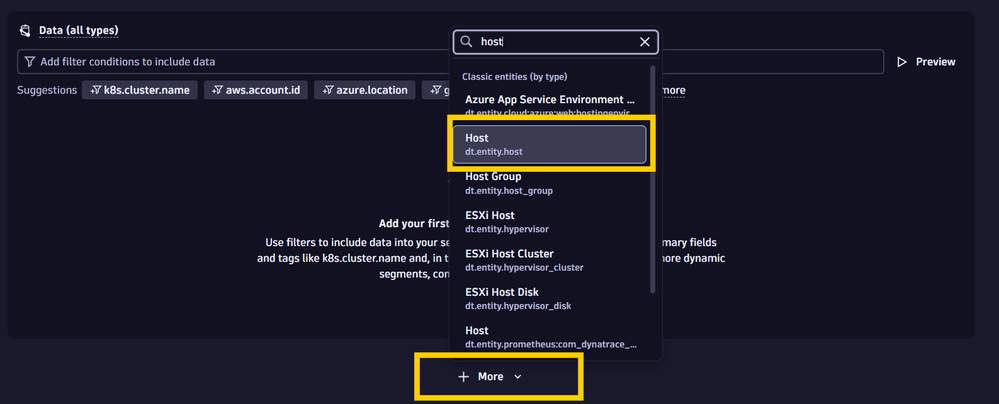This screenshot has height=404, width=999.
Task: Select ESXi Host Disk entity
Action: pos(550,298)
